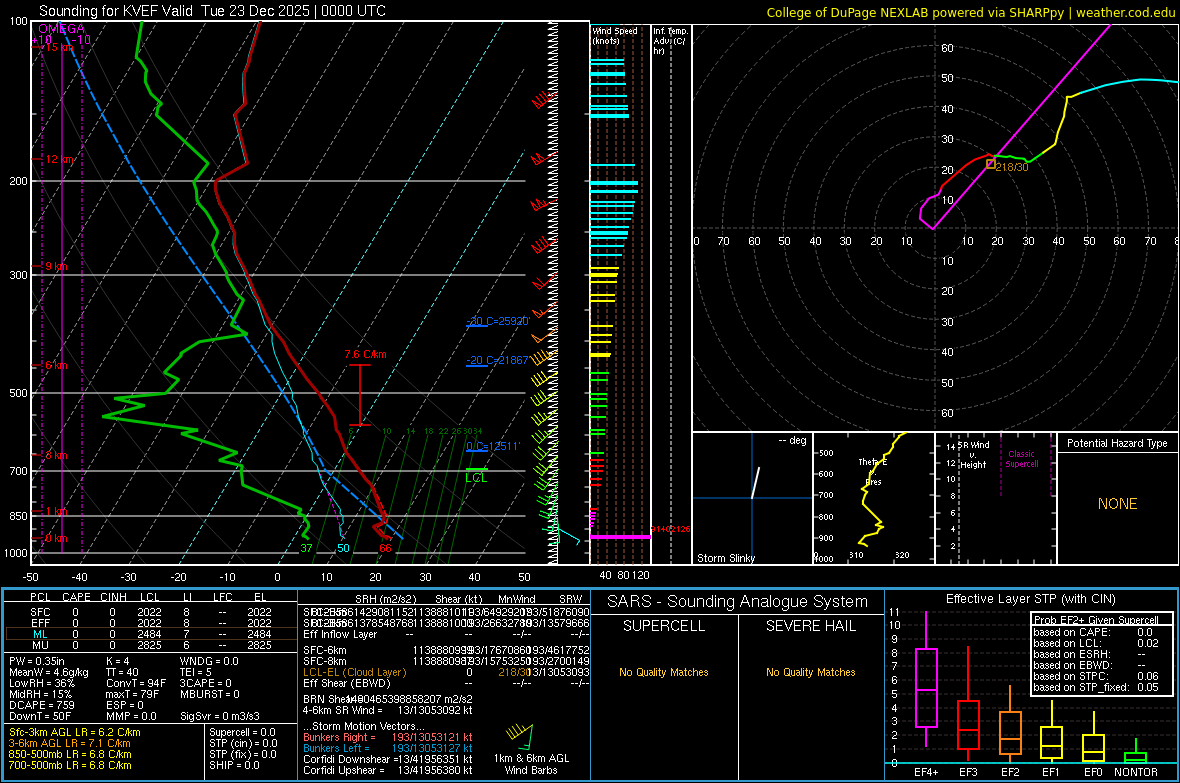The width and height of the screenshot is (1180, 783).
Task: Click No Quality Matches under SUPERCELL
Action: pyautogui.click(x=664, y=672)
